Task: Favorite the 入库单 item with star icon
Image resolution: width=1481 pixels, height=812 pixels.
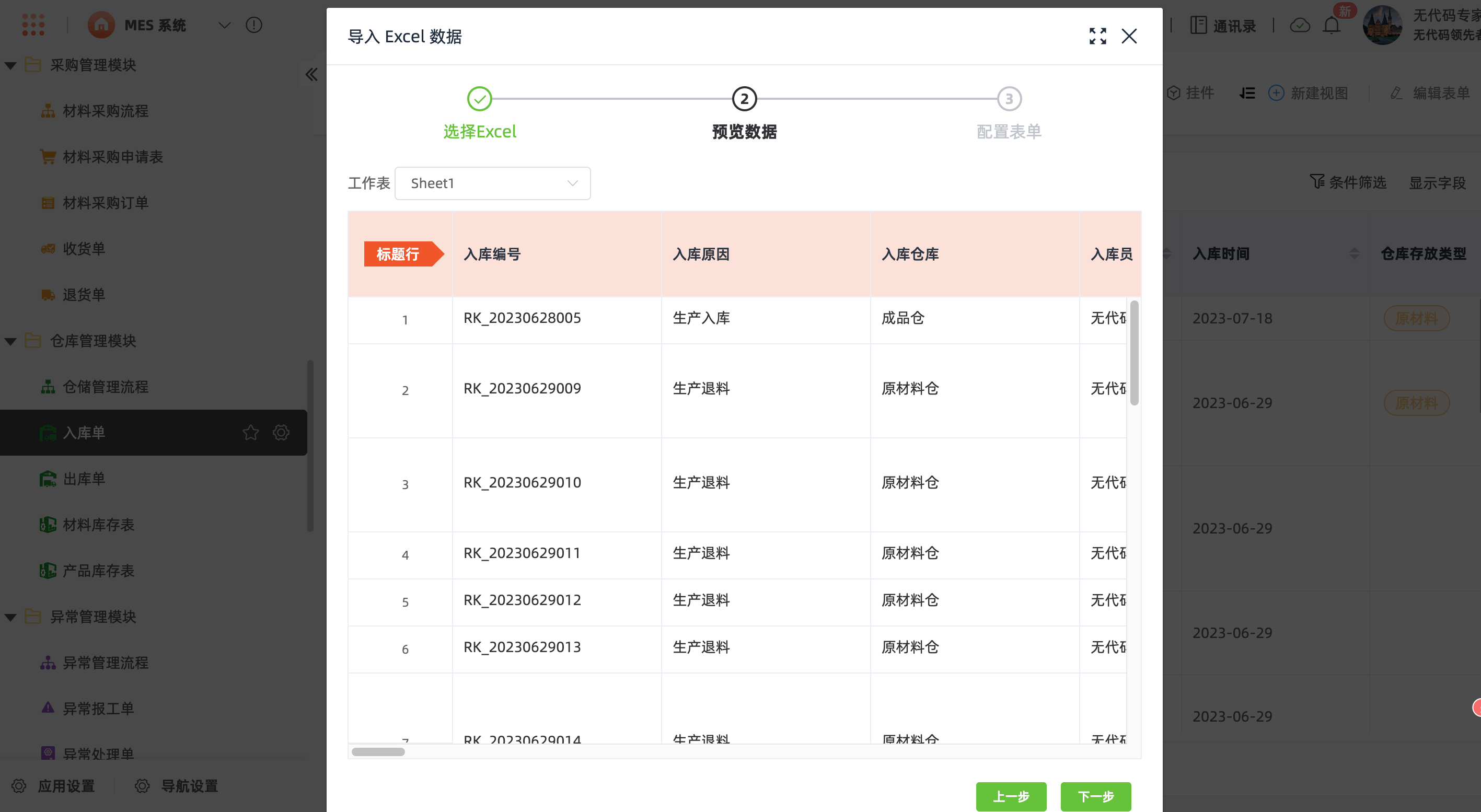Action: (251, 432)
